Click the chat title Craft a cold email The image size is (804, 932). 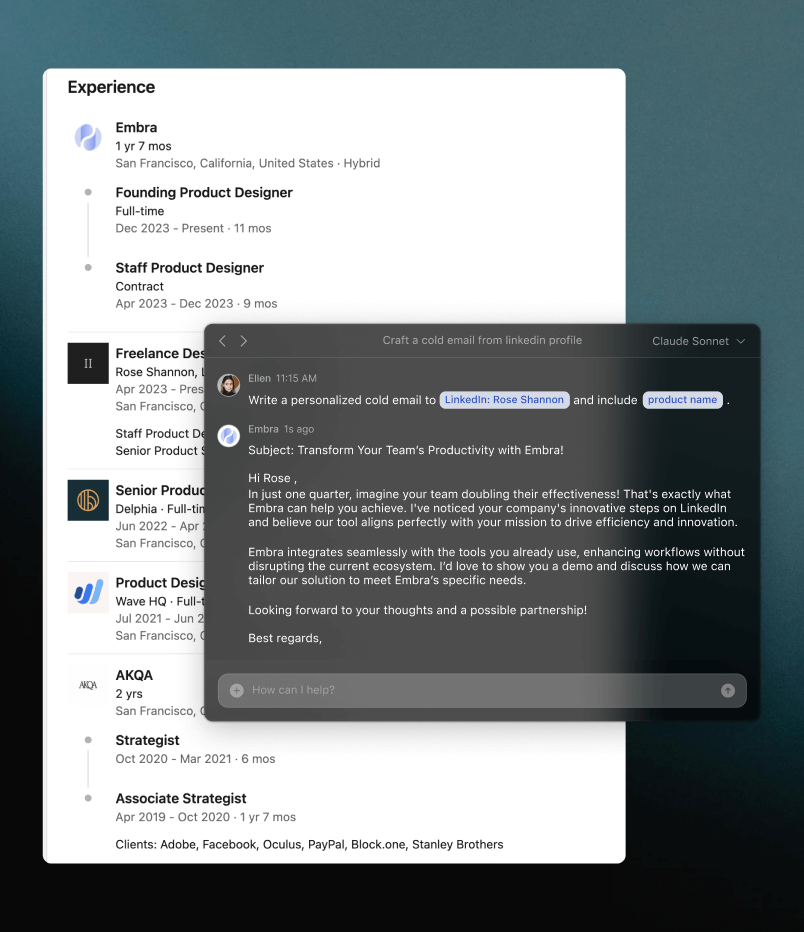pyautogui.click(x=482, y=341)
